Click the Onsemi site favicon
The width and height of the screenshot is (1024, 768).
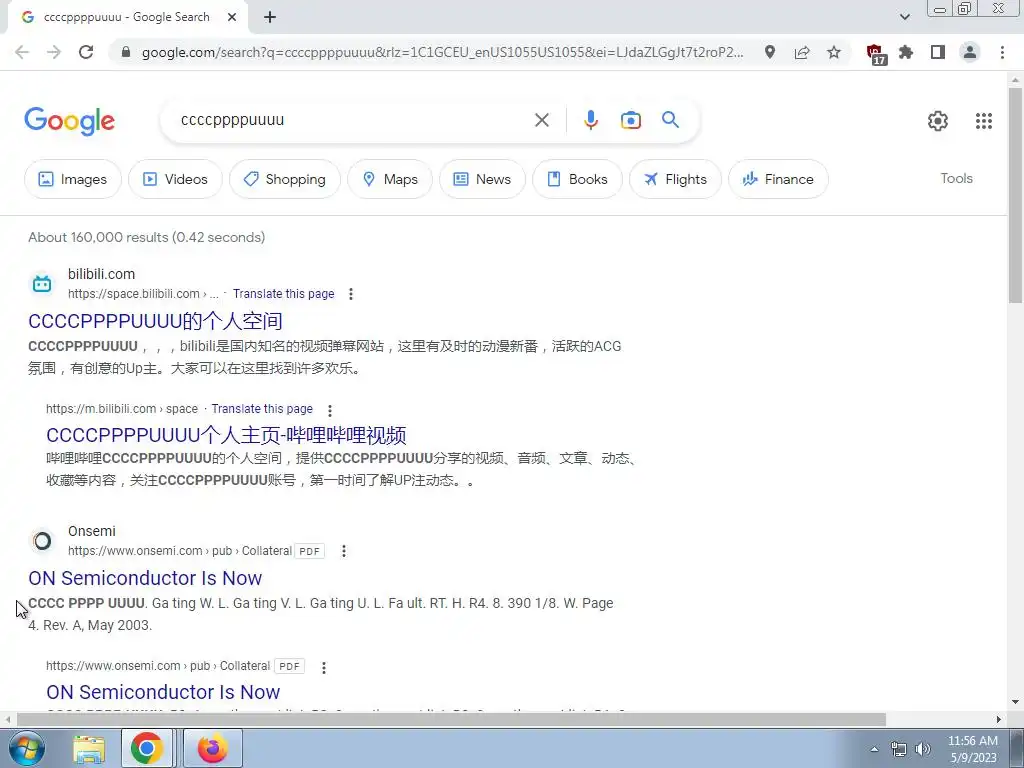[42, 541]
